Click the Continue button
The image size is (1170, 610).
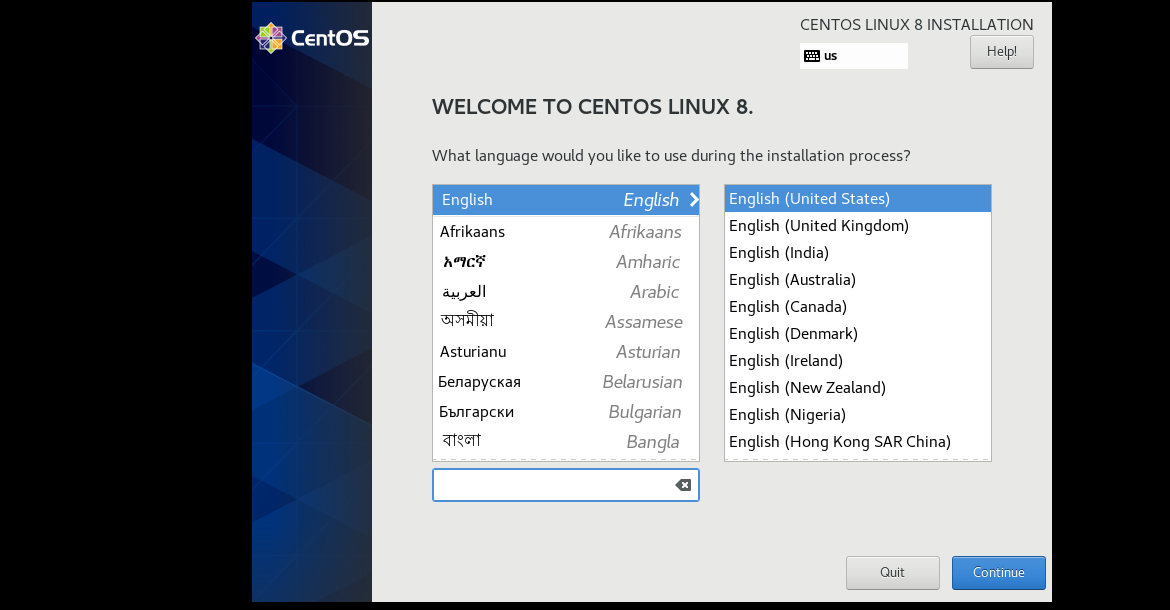pos(998,573)
